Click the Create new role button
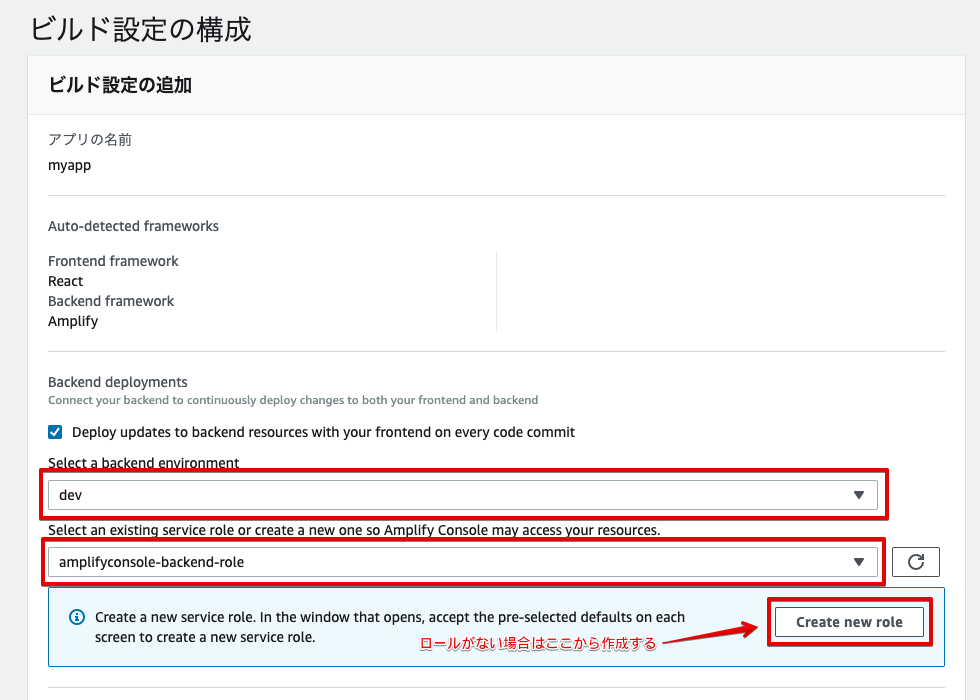980x700 pixels. click(849, 621)
